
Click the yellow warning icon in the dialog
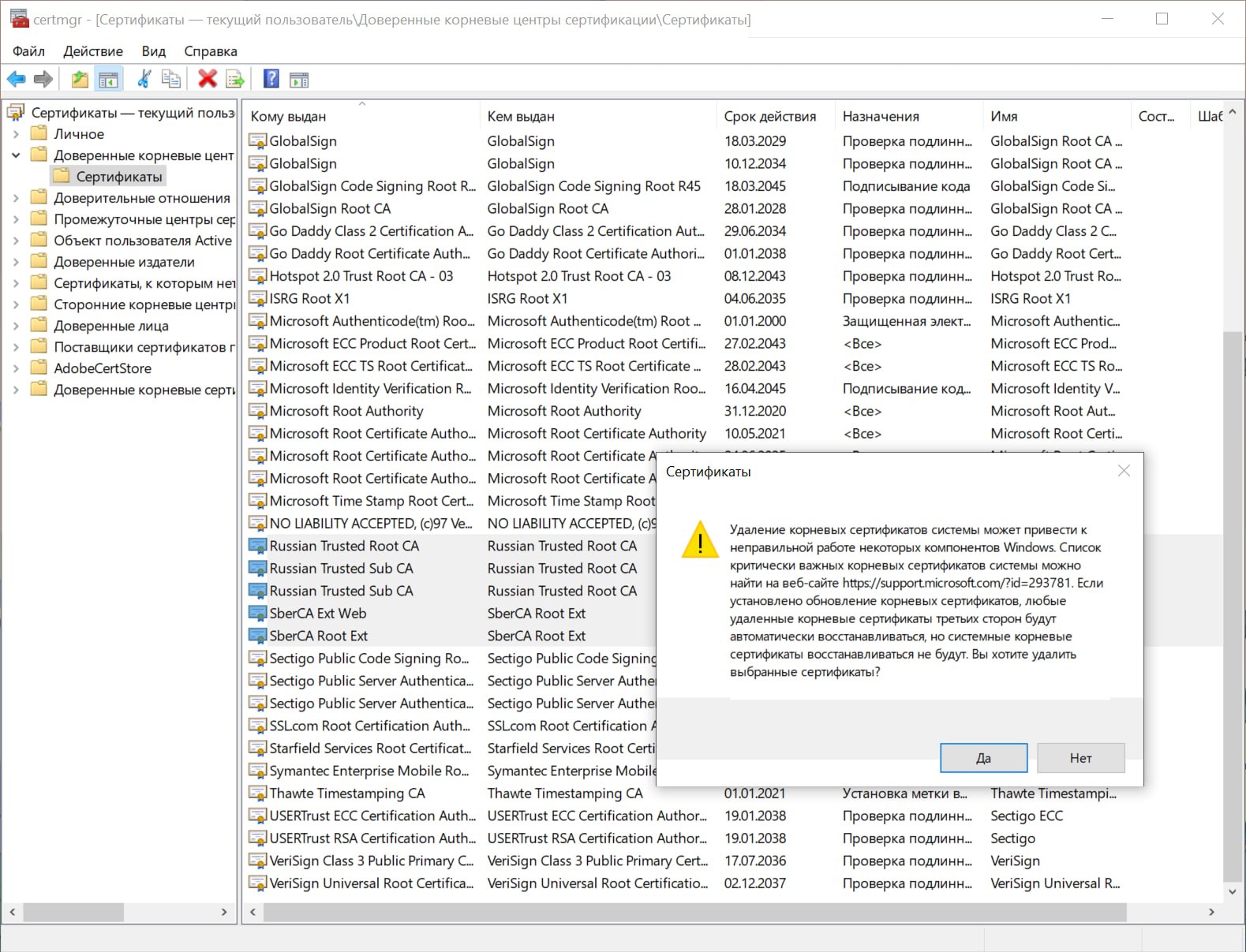[700, 540]
